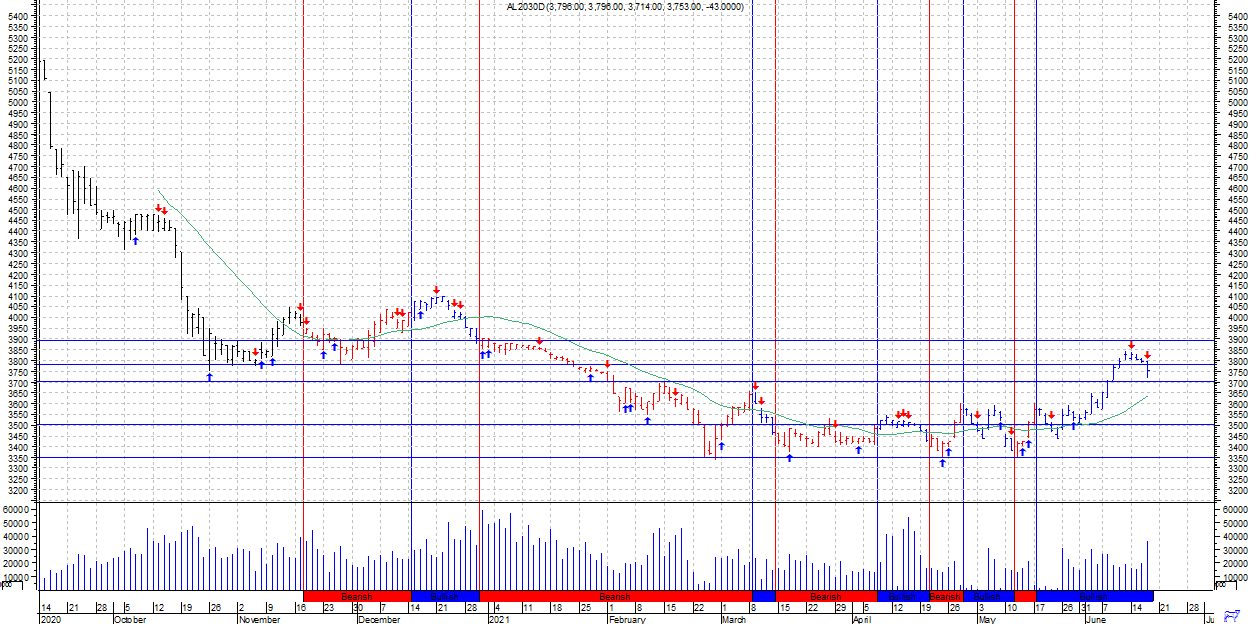Select the 2021 year label on the time axis
Screen dimensions: 1250x624
pos(500,619)
